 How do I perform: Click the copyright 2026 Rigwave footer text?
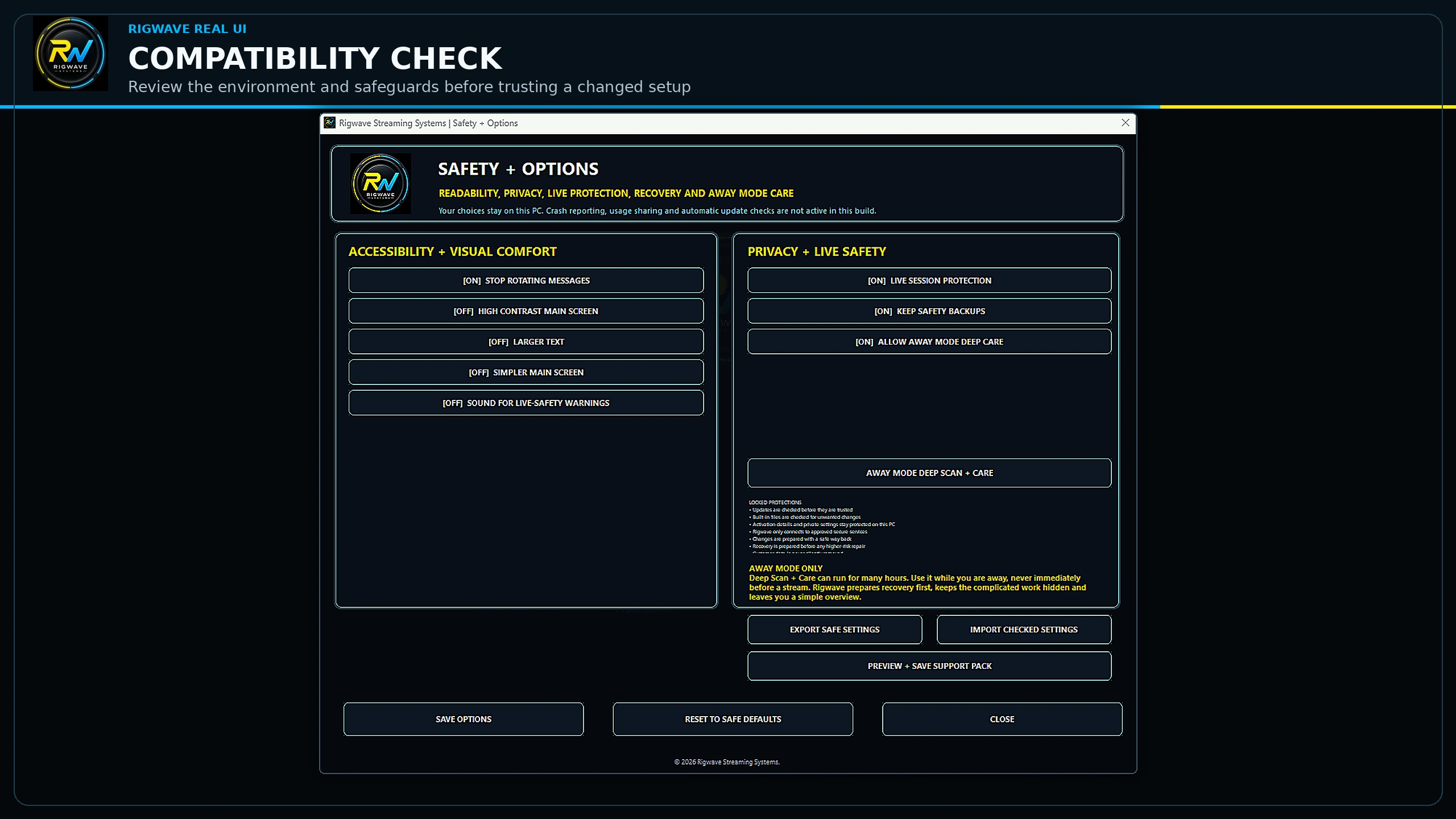(x=727, y=762)
